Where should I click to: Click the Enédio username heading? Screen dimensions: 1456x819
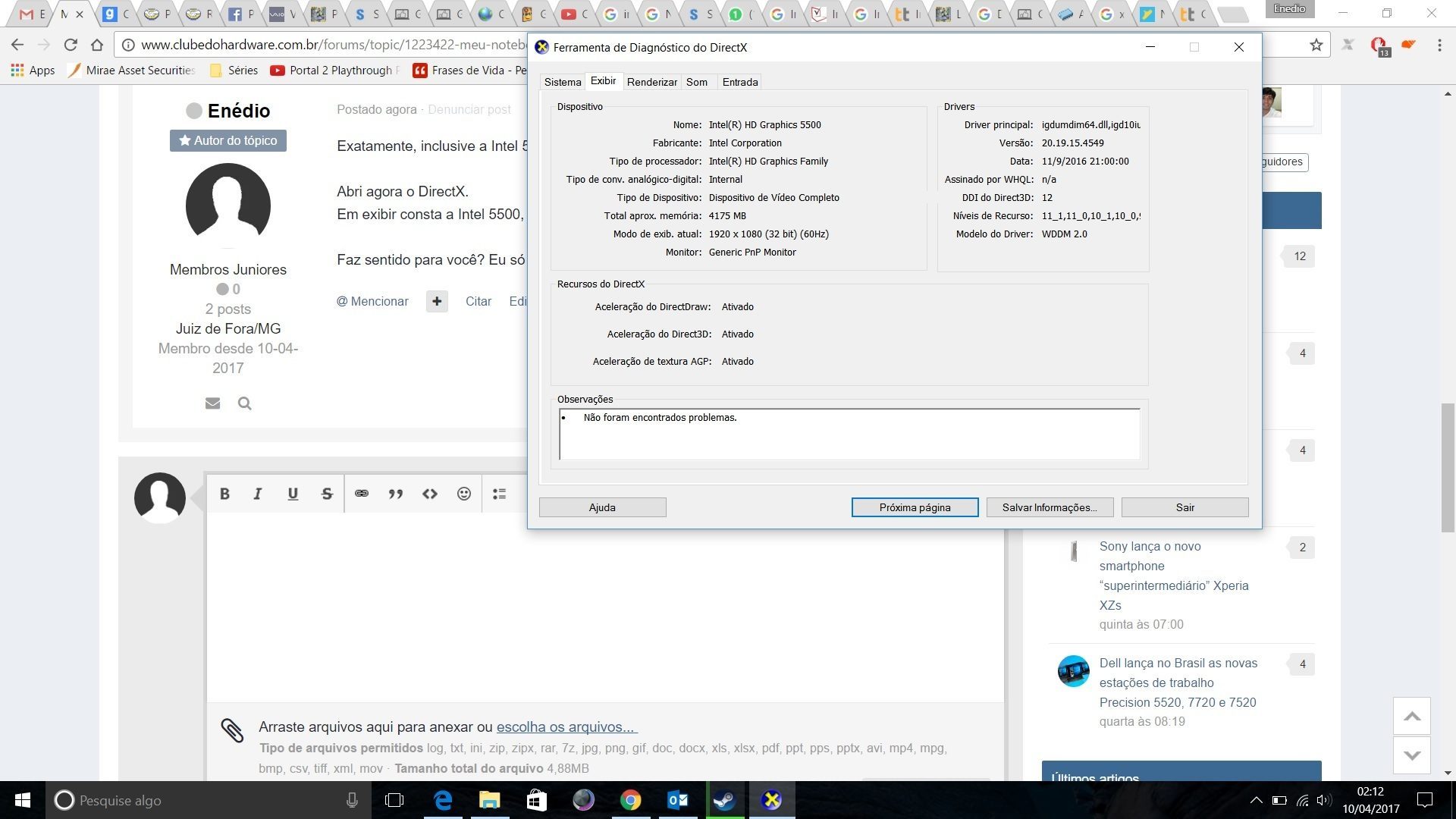[x=239, y=111]
